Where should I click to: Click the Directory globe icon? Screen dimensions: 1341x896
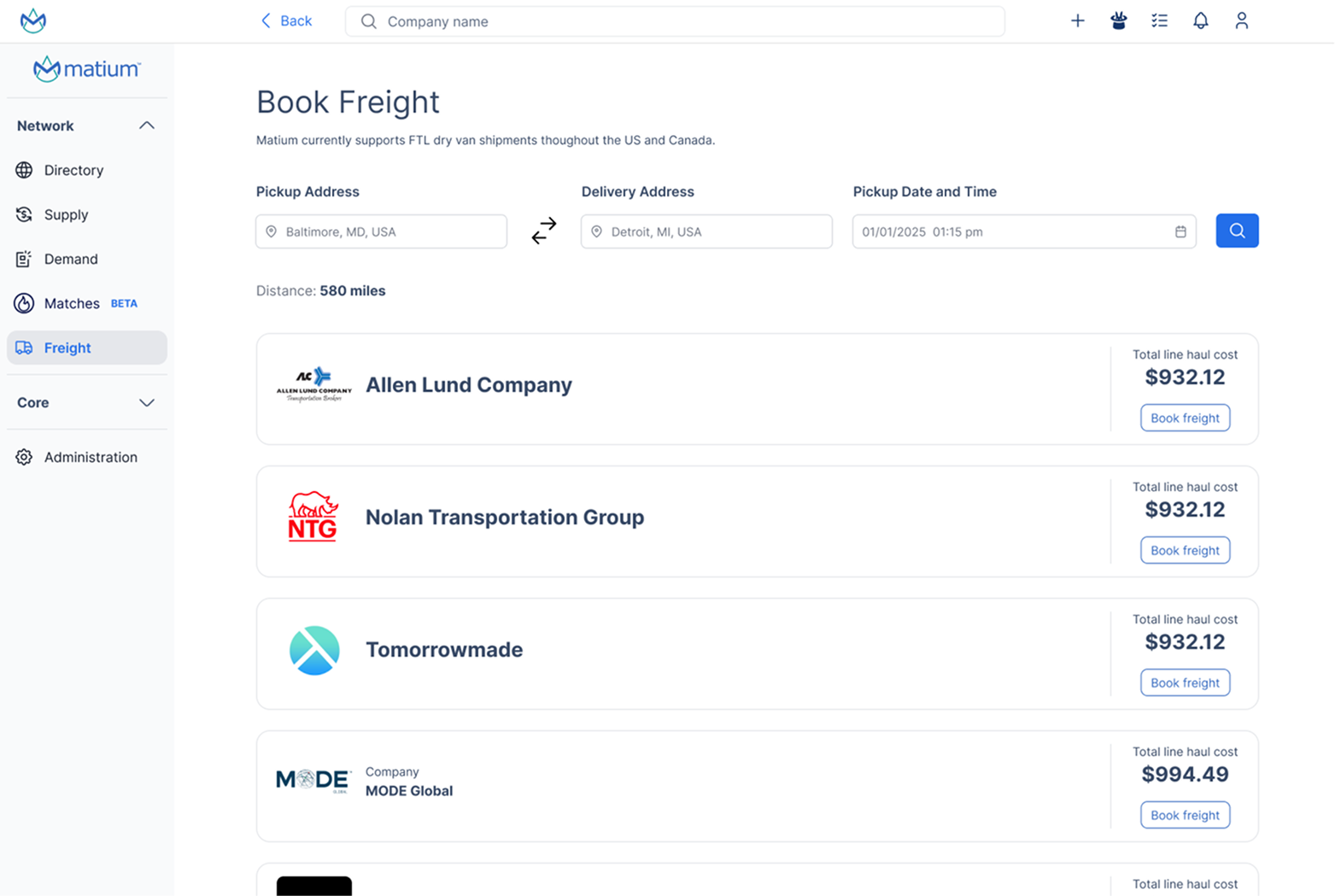[x=24, y=170]
